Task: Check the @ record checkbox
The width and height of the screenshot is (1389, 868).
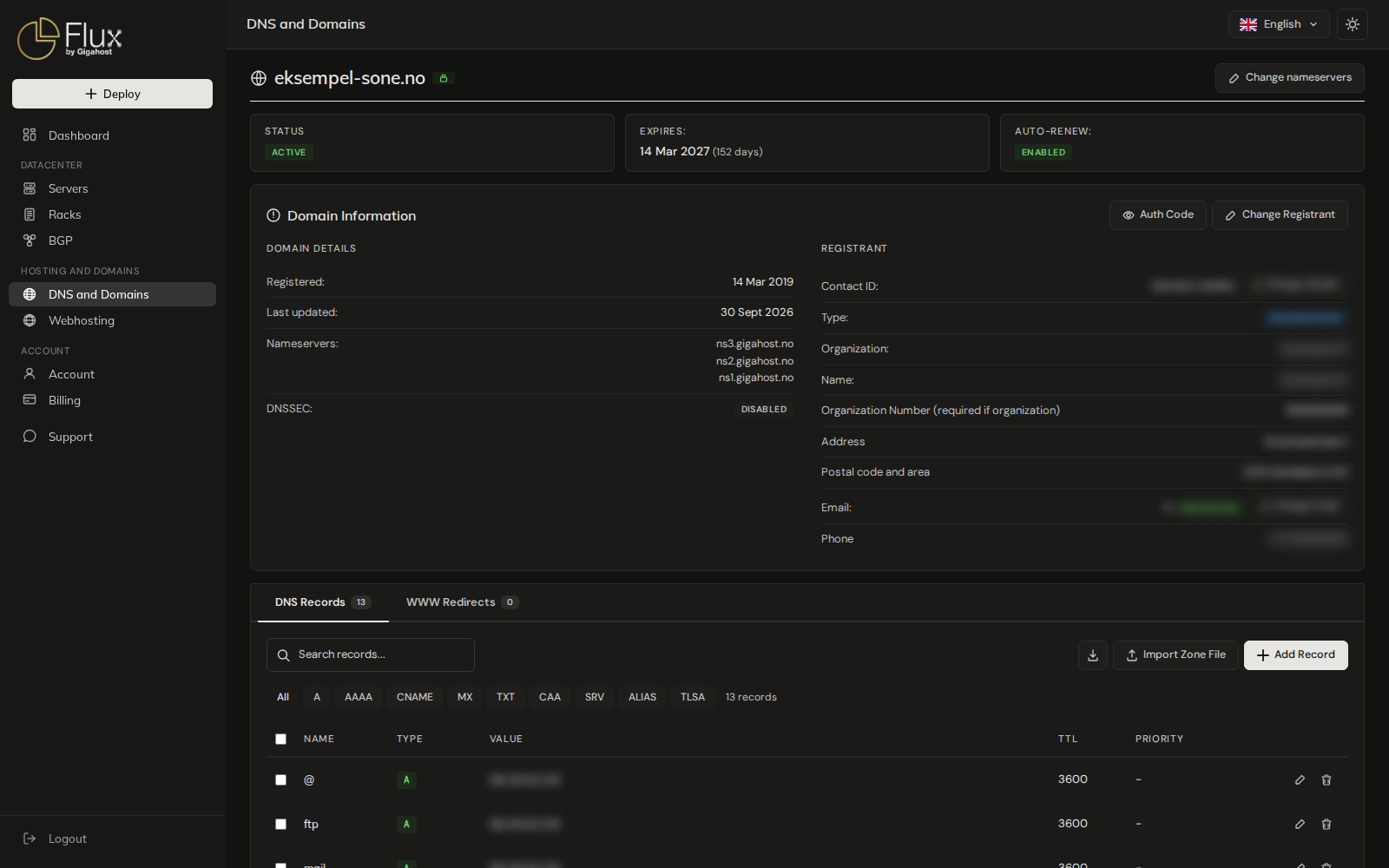Action: click(x=280, y=779)
